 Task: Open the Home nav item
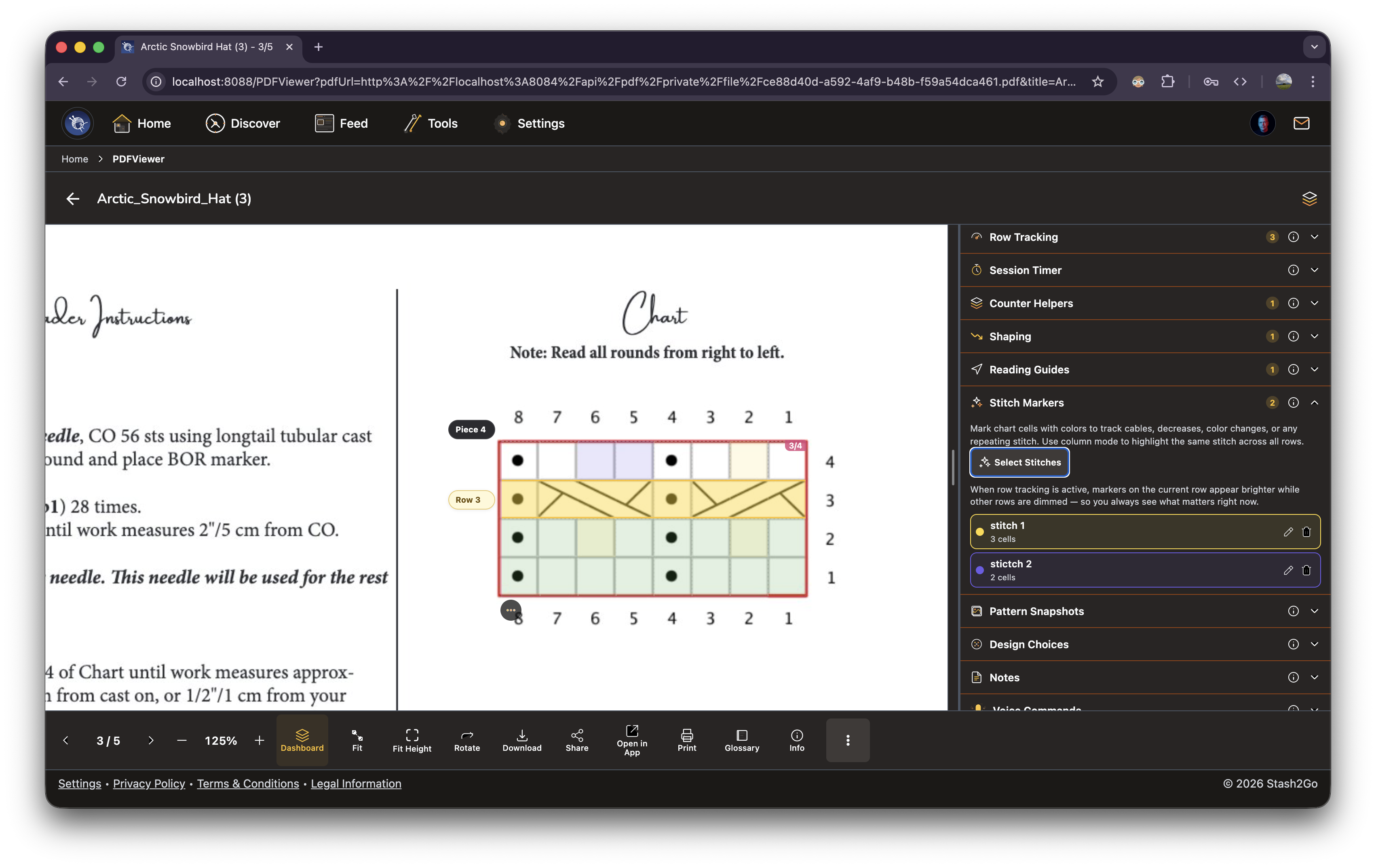(142, 123)
